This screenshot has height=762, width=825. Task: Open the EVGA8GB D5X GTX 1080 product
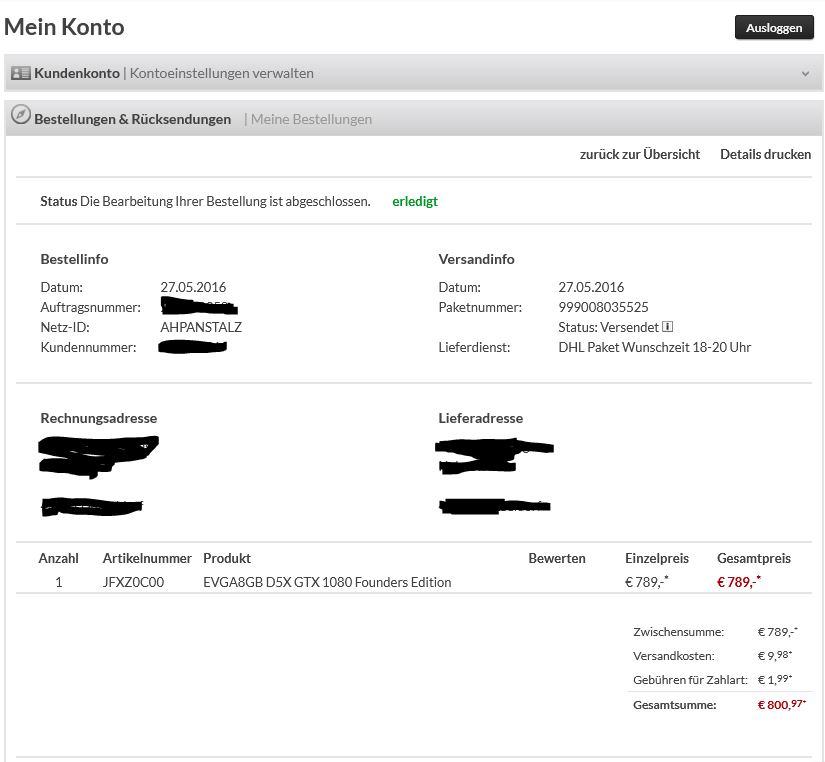327,582
